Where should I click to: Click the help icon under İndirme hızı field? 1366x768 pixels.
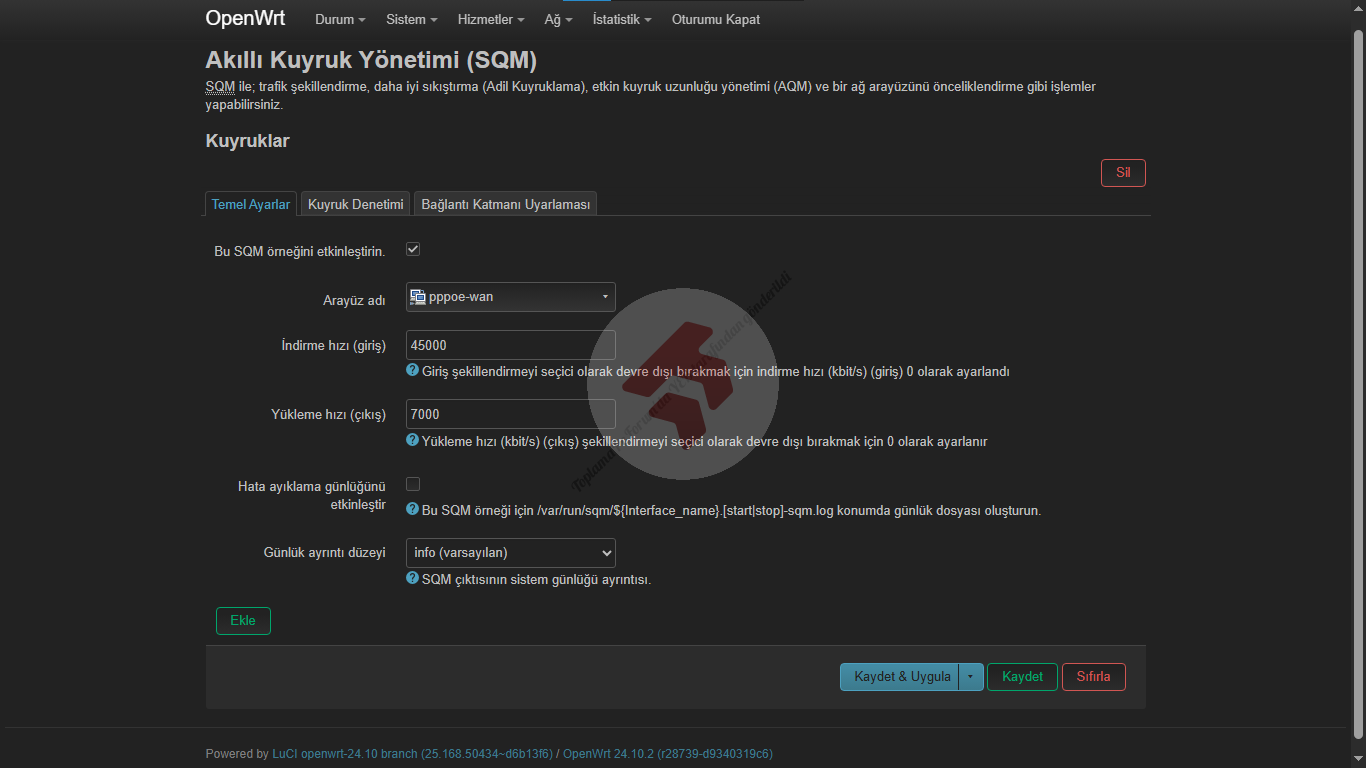click(412, 370)
